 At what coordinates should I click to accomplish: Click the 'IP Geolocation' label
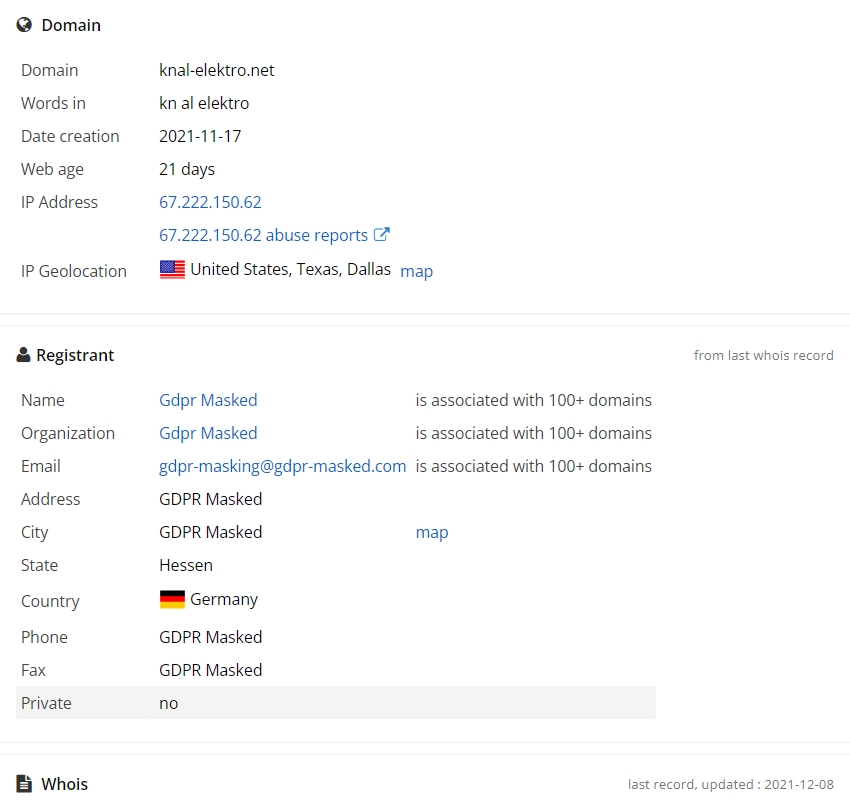point(74,271)
